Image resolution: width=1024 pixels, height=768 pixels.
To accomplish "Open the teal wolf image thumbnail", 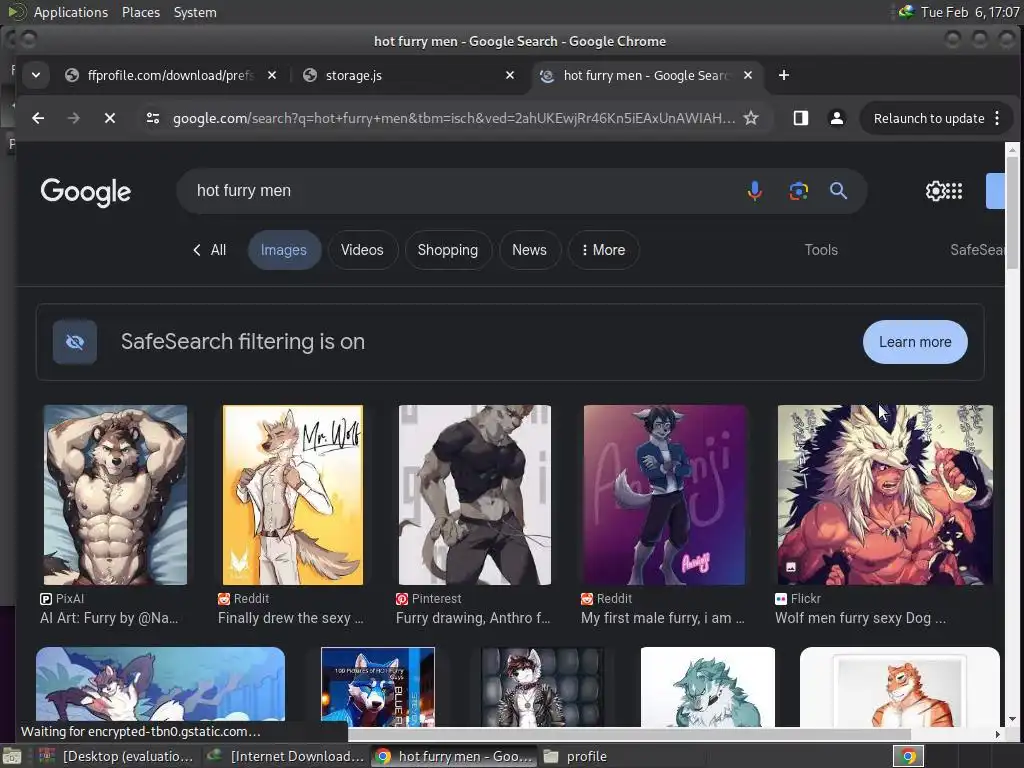I will point(708,687).
